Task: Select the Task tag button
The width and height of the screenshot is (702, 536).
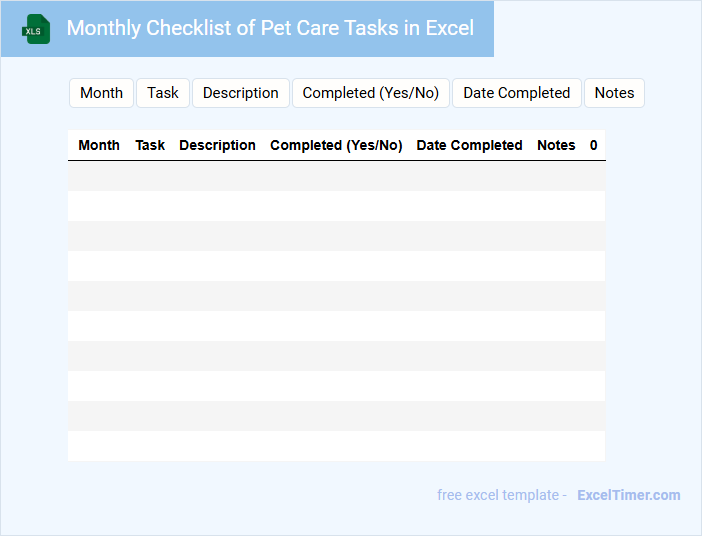Action: click(163, 93)
